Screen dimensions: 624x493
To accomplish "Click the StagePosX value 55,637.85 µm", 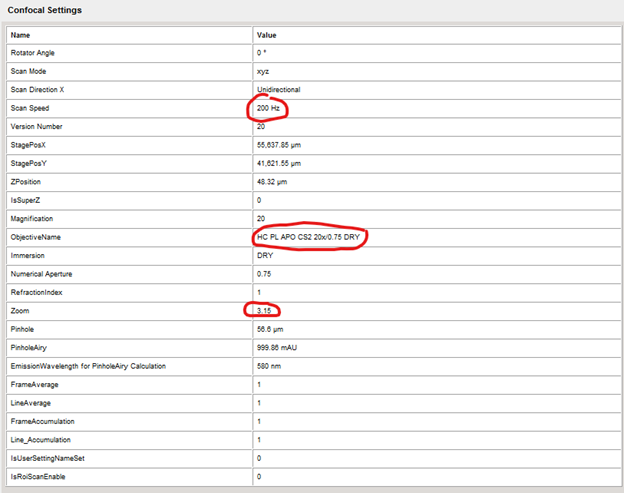I will click(x=286, y=144).
